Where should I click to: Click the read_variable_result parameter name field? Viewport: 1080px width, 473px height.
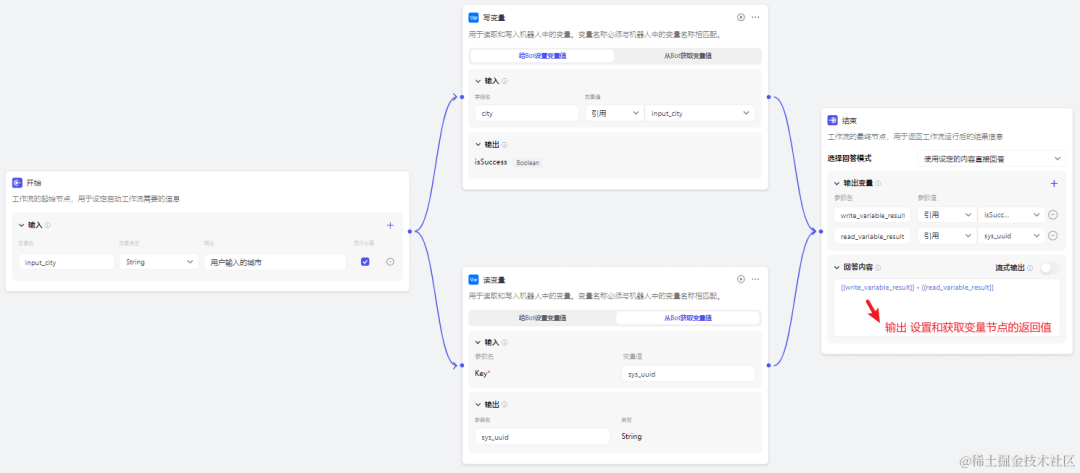872,236
